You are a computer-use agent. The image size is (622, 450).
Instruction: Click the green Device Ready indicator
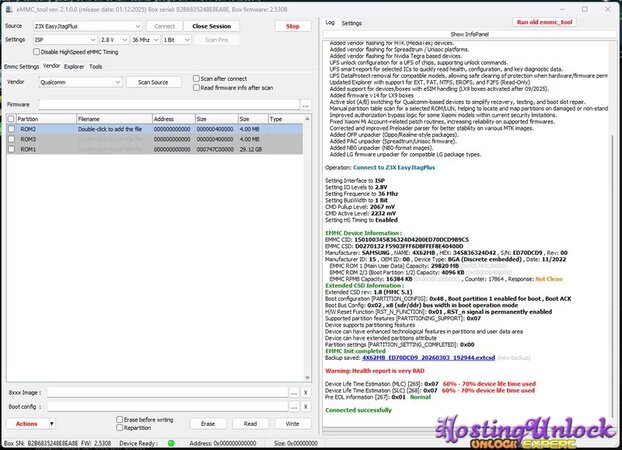coord(171,442)
